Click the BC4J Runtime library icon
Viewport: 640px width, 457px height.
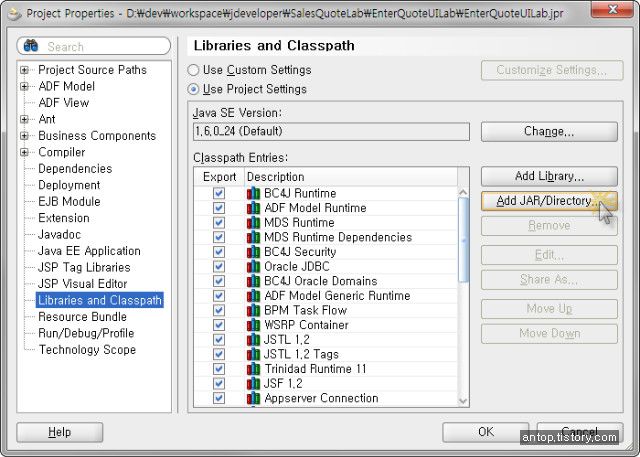point(253,193)
